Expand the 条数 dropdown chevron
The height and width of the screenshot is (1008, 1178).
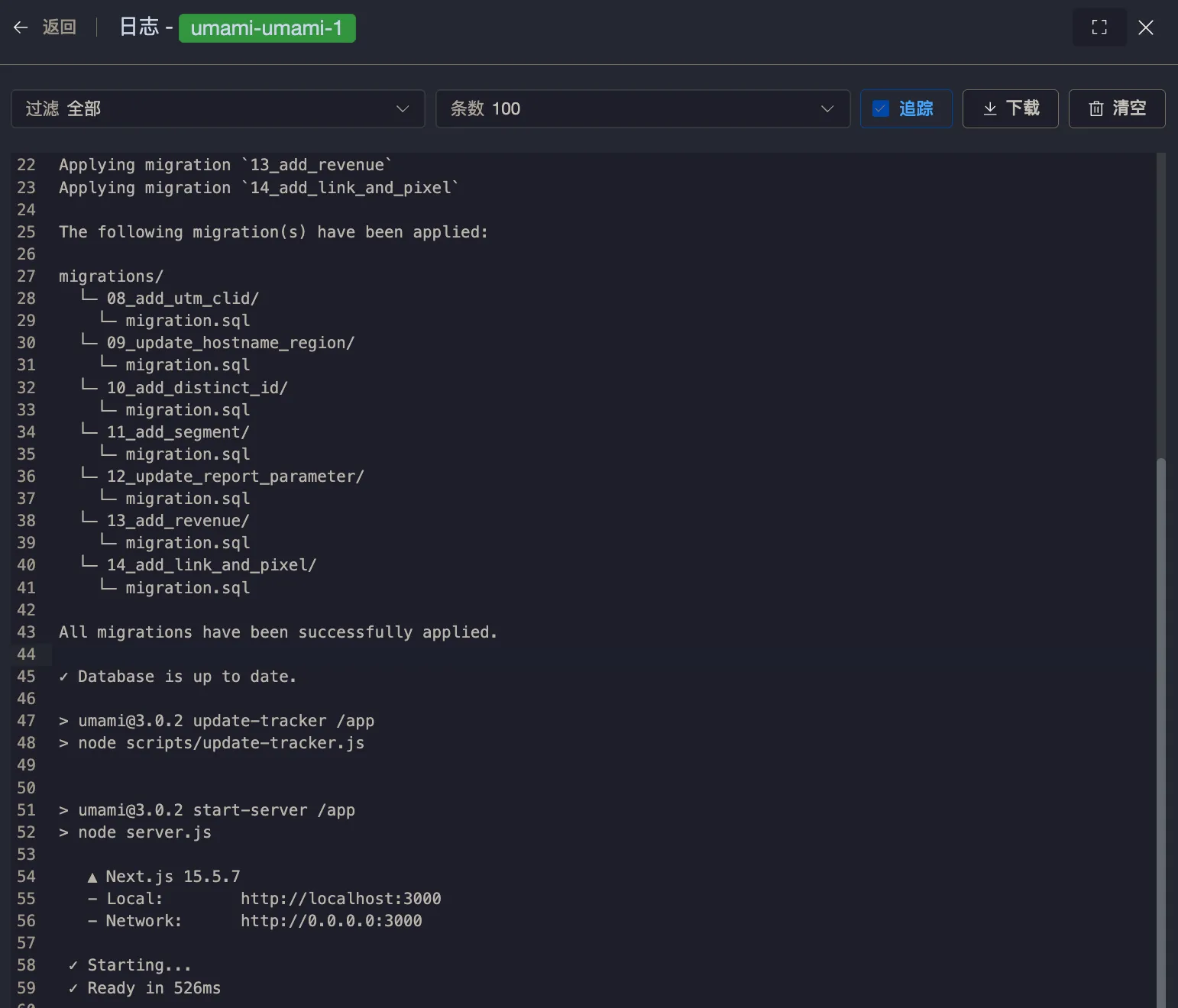click(827, 108)
